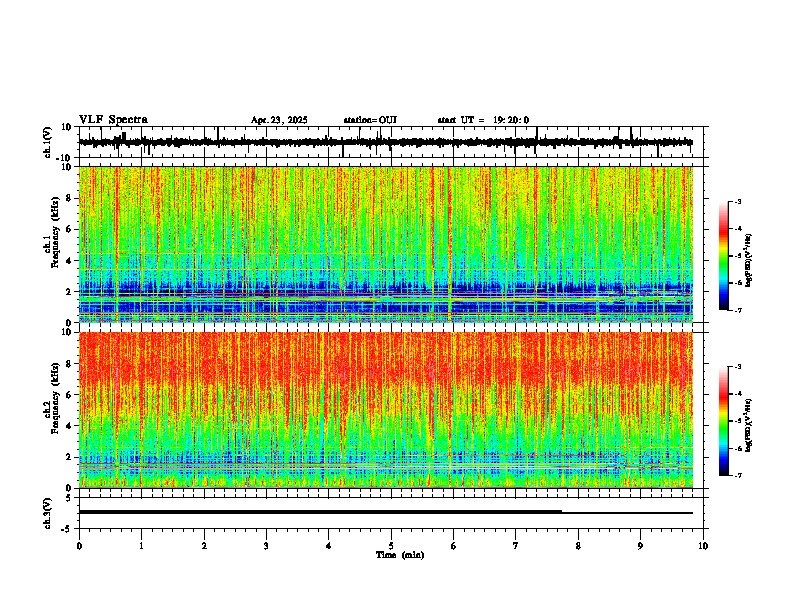This screenshot has width=792, height=612.
Task: Click the "8" frequency tick of ch.2 spectrogram
Action: [70, 364]
